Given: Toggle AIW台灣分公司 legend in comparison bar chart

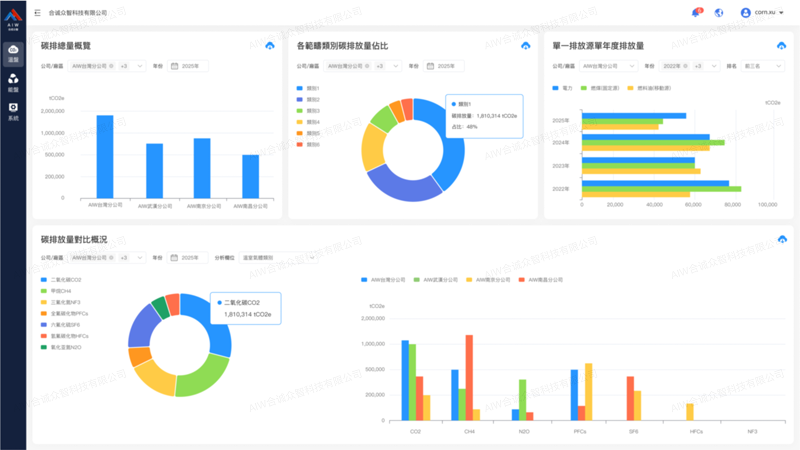Looking at the screenshot, I should 383,280.
